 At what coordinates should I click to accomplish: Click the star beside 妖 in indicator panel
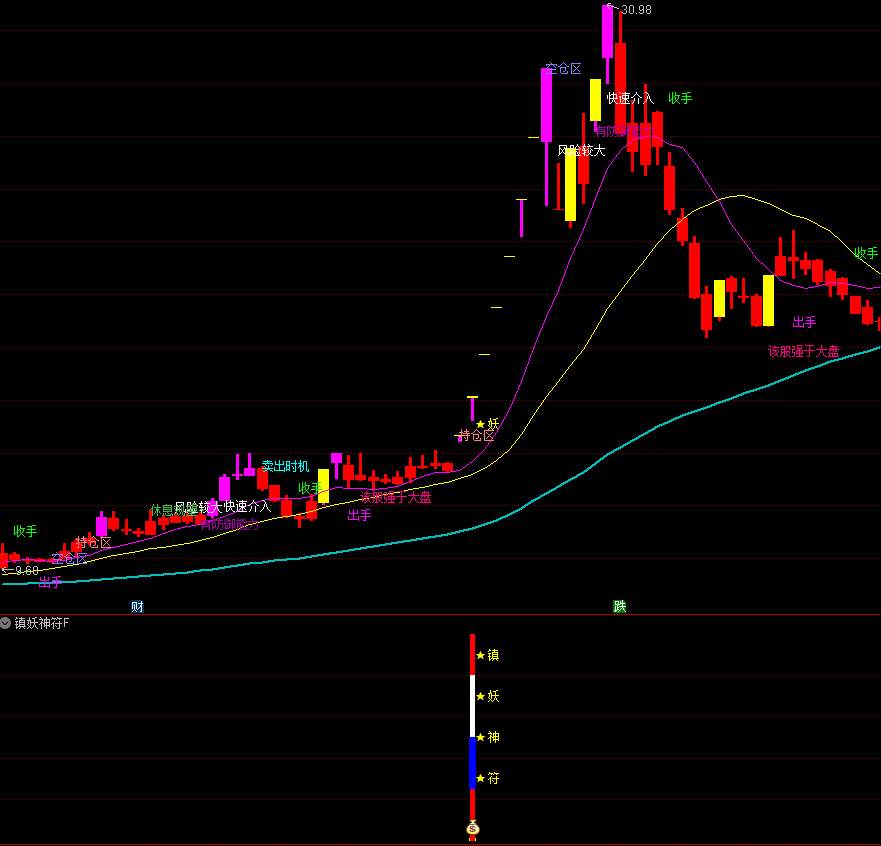coord(481,697)
